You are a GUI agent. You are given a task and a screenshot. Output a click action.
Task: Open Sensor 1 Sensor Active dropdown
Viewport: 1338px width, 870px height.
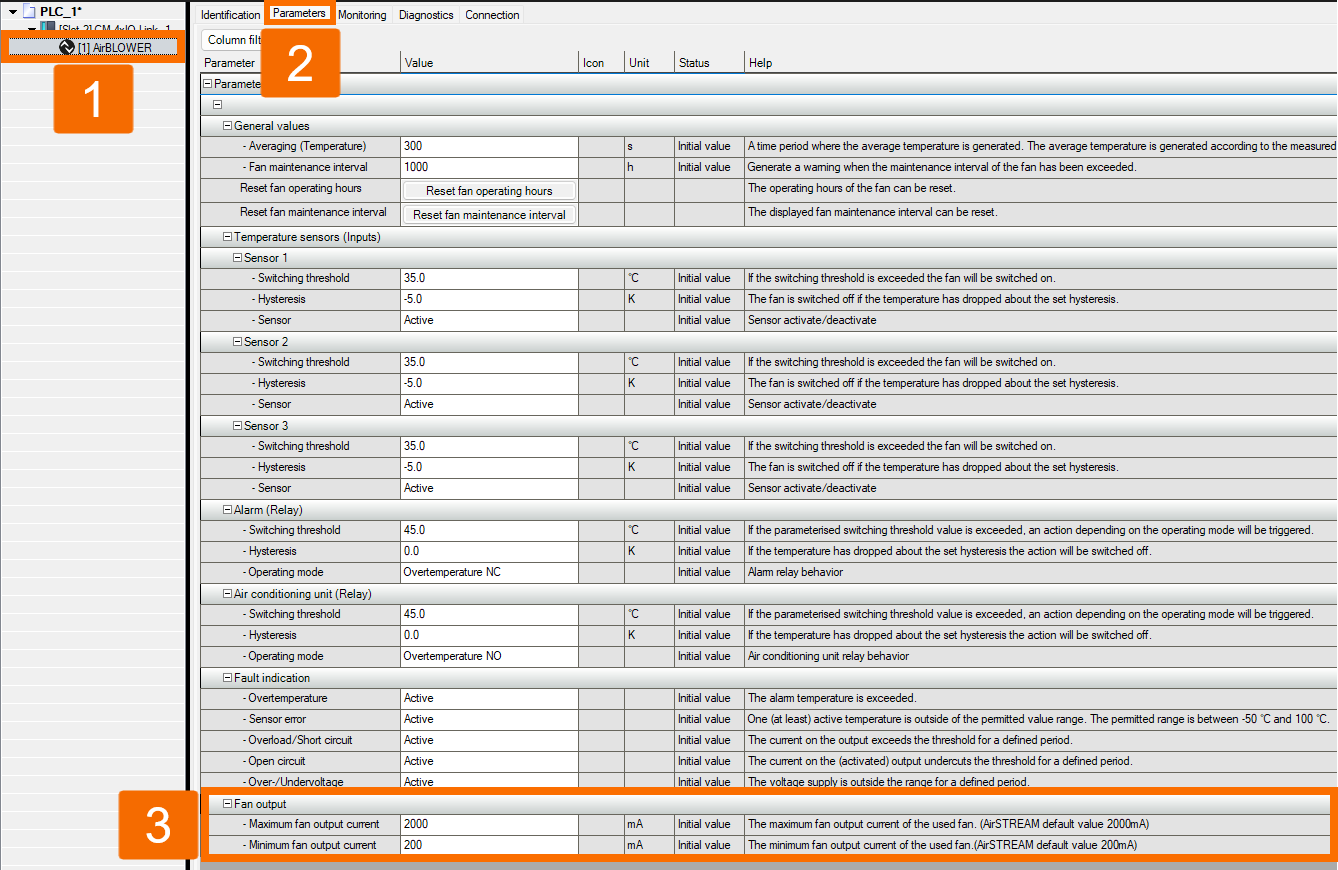coord(489,320)
